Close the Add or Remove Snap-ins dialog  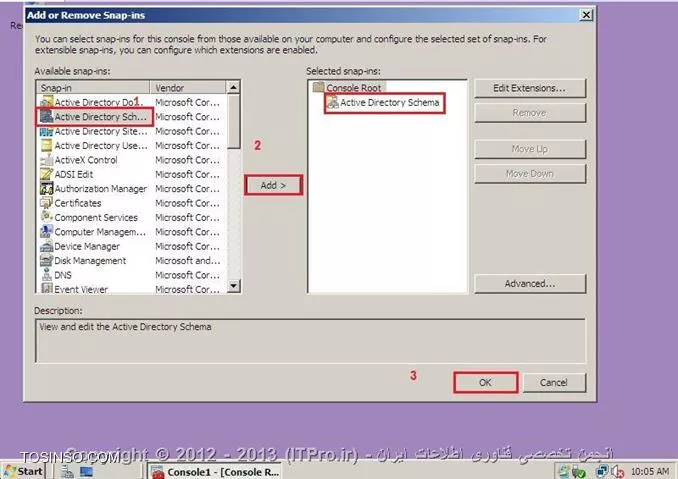(586, 15)
